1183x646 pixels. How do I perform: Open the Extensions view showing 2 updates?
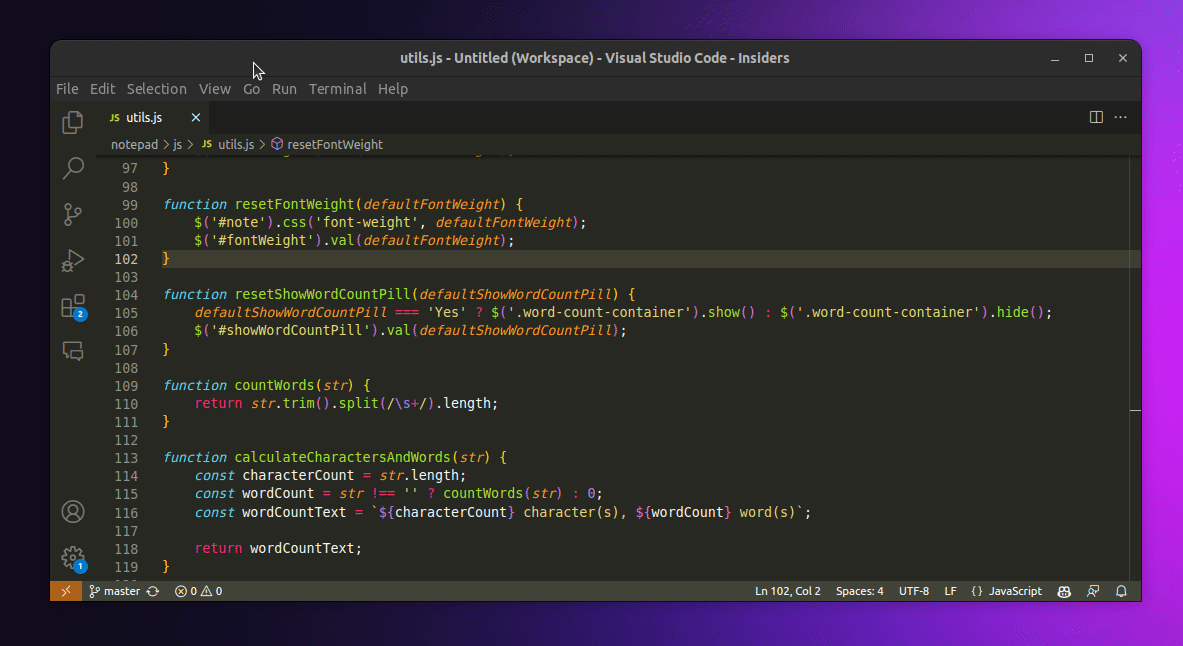click(x=72, y=306)
